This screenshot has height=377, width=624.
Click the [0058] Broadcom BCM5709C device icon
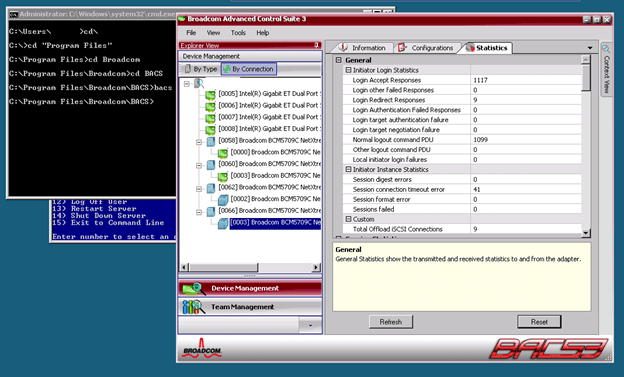(x=211, y=141)
